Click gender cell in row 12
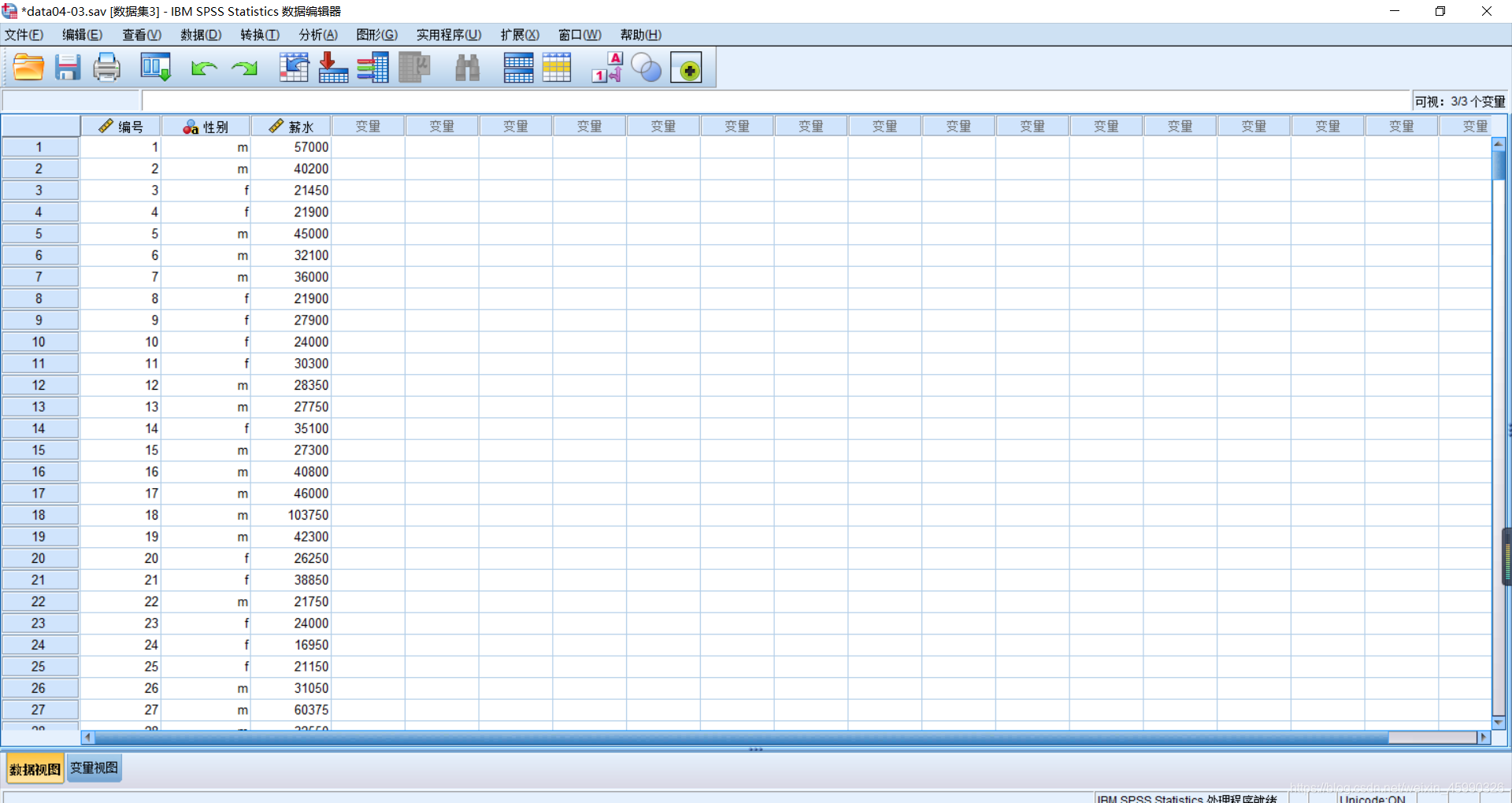This screenshot has width=1512, height=803. [206, 385]
